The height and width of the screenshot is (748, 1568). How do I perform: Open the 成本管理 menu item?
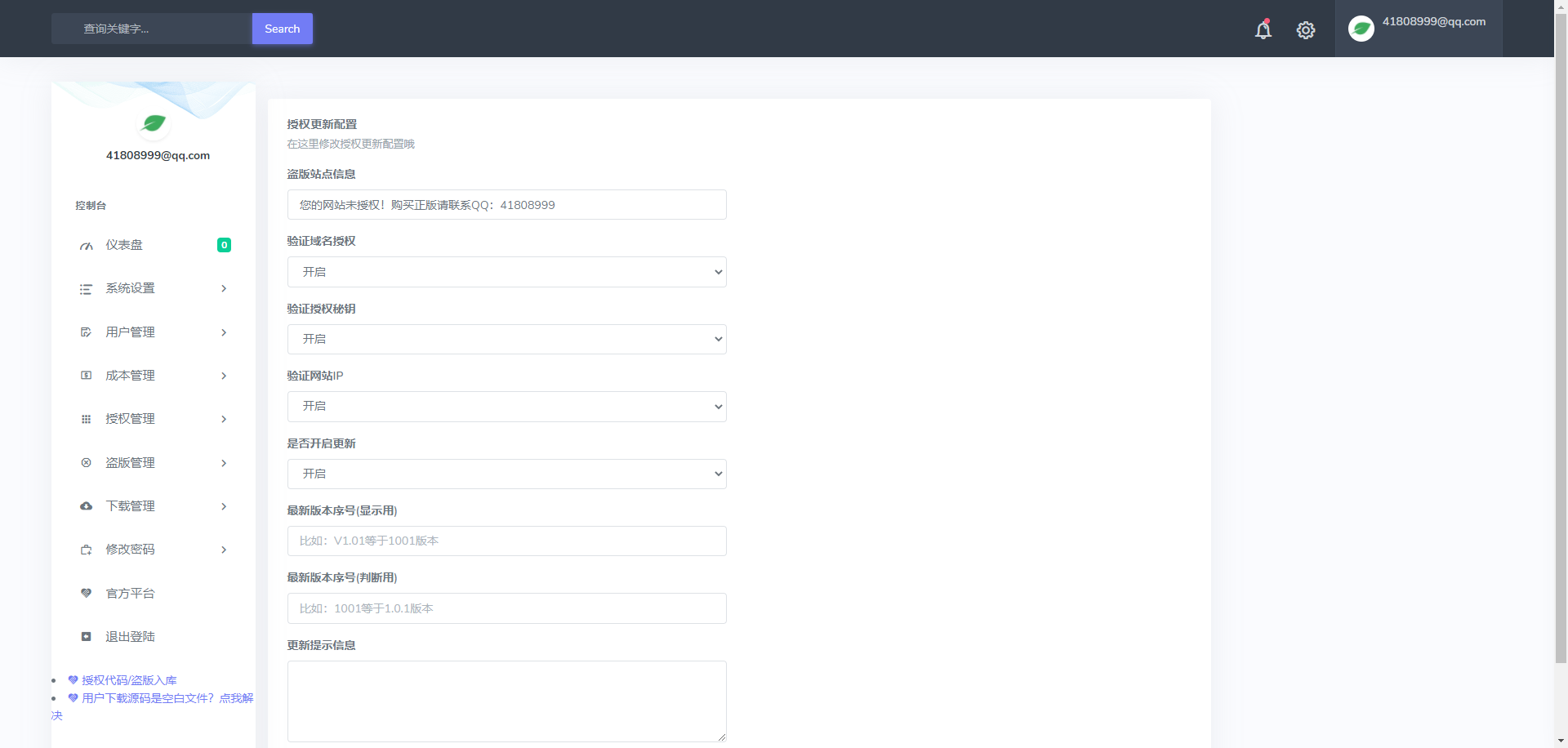tap(154, 376)
